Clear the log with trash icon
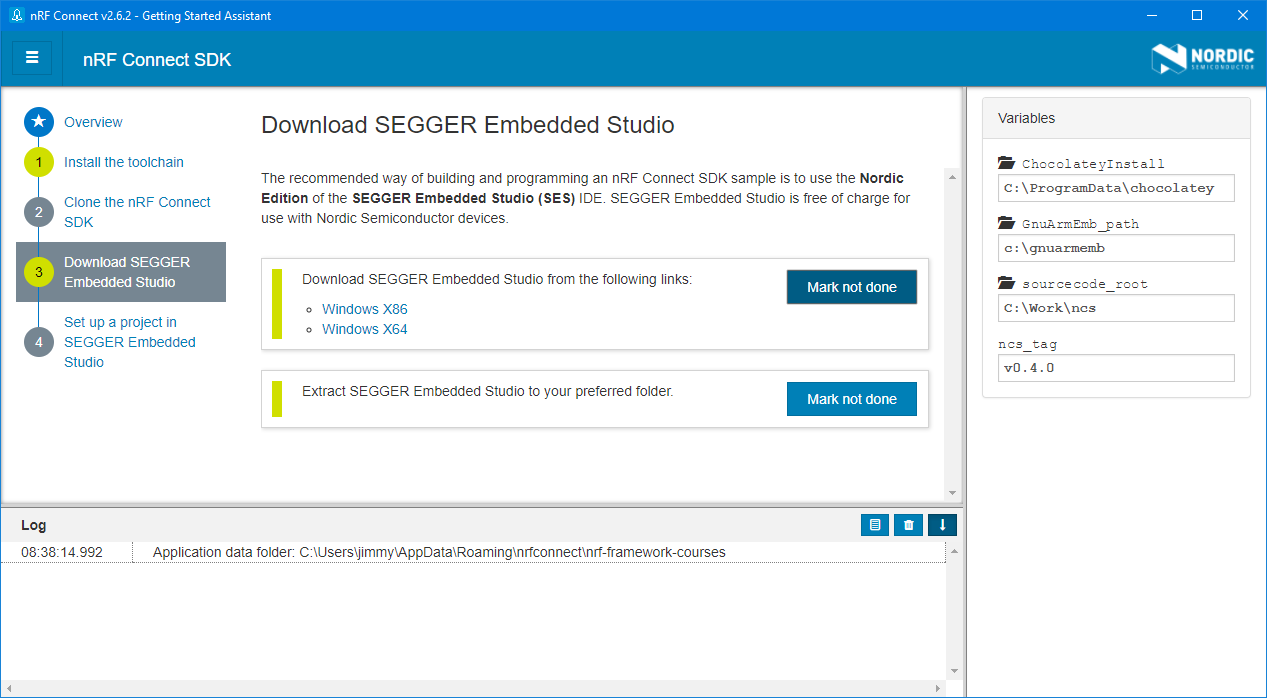Screen dimensions: 1267x698 (908, 525)
